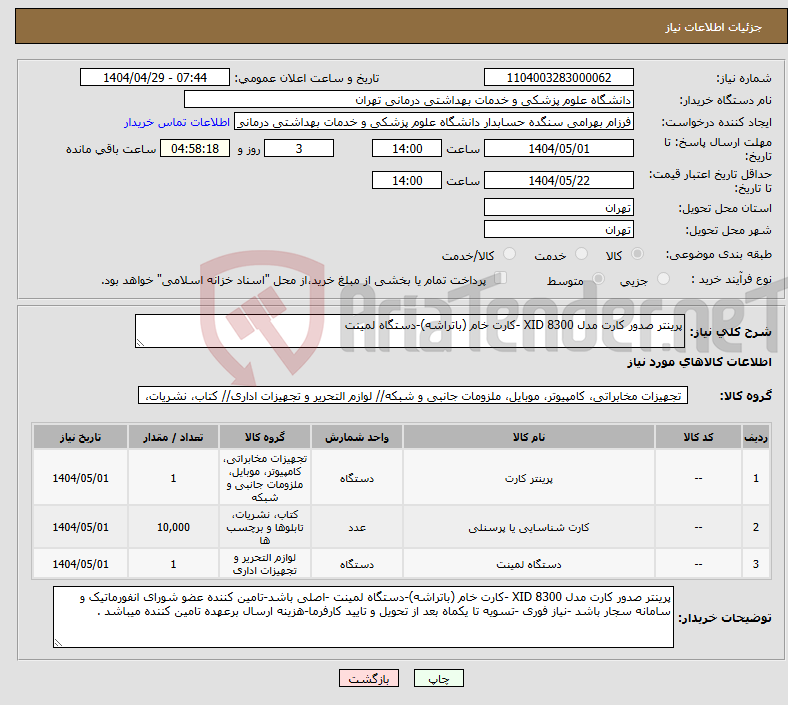Click the نام کالا column header
The height and width of the screenshot is (705, 788).
529,437
